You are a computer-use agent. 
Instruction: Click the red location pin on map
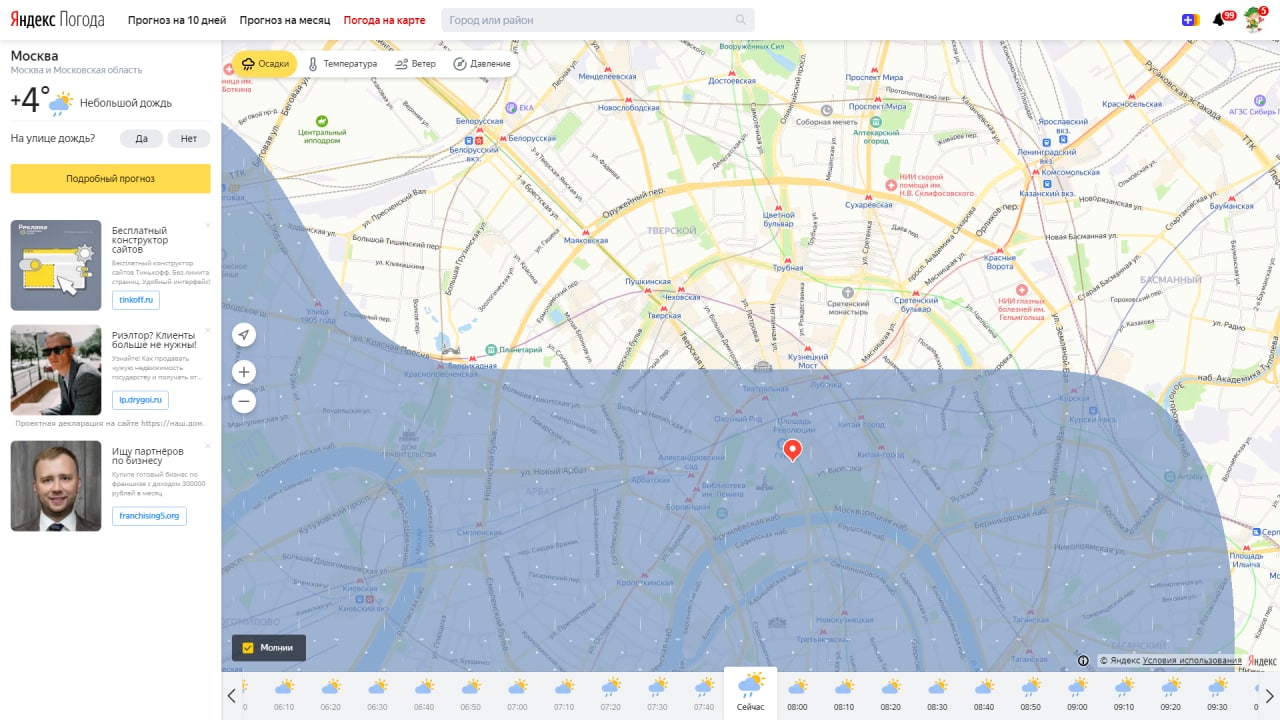coord(792,450)
